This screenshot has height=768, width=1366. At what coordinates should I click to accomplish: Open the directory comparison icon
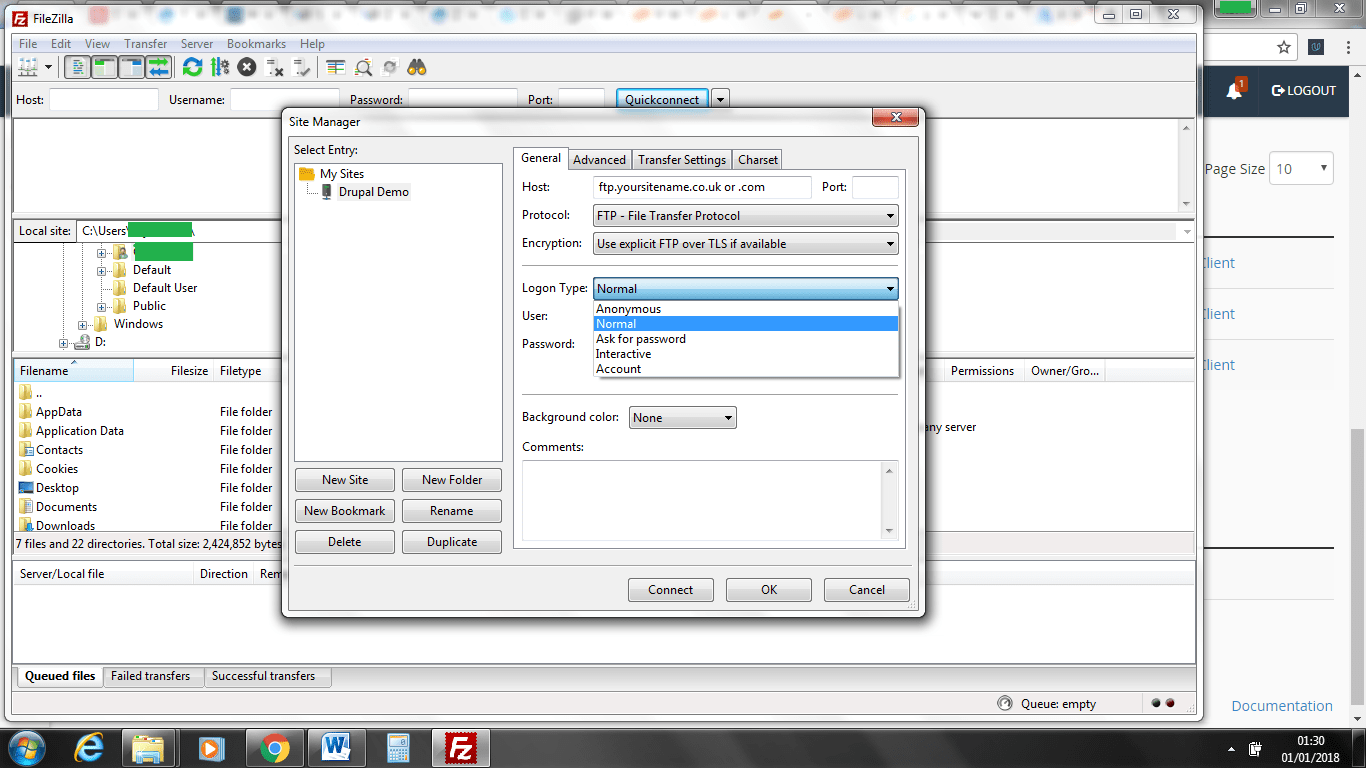pos(363,67)
